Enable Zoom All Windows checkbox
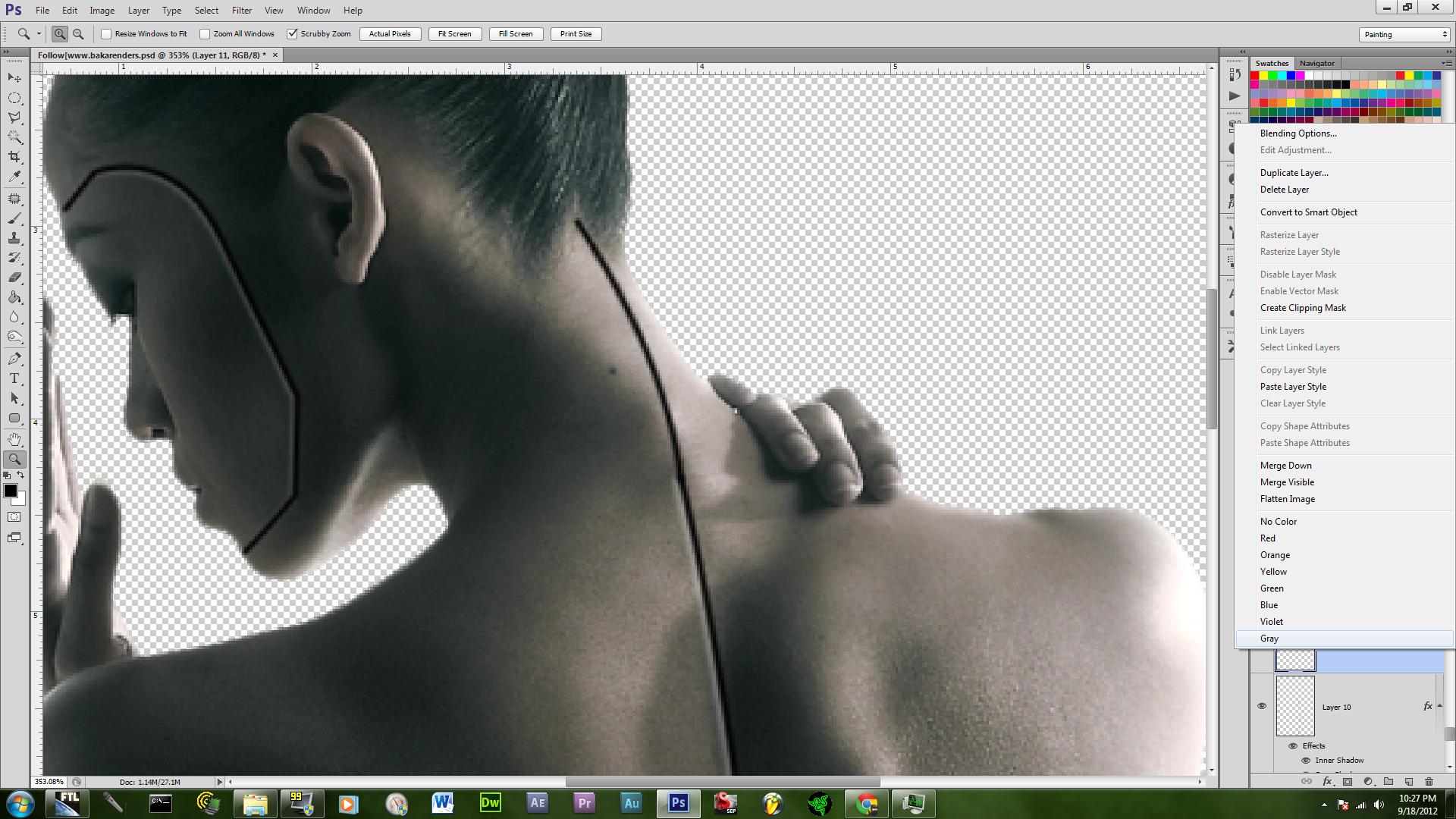1456x819 pixels. click(205, 34)
